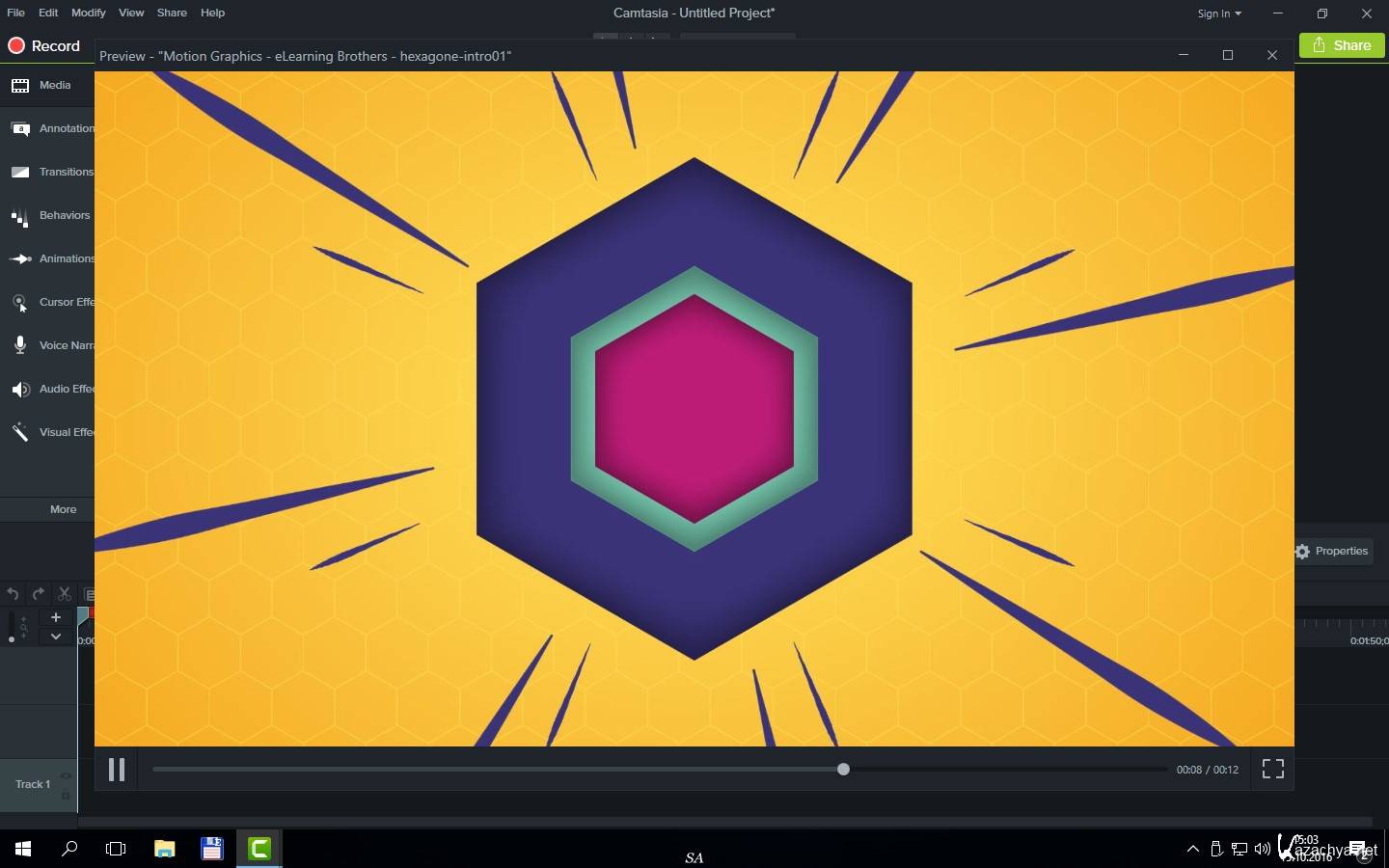
Task: Click the Undo arrow on timeline toolbar
Action: 13,594
